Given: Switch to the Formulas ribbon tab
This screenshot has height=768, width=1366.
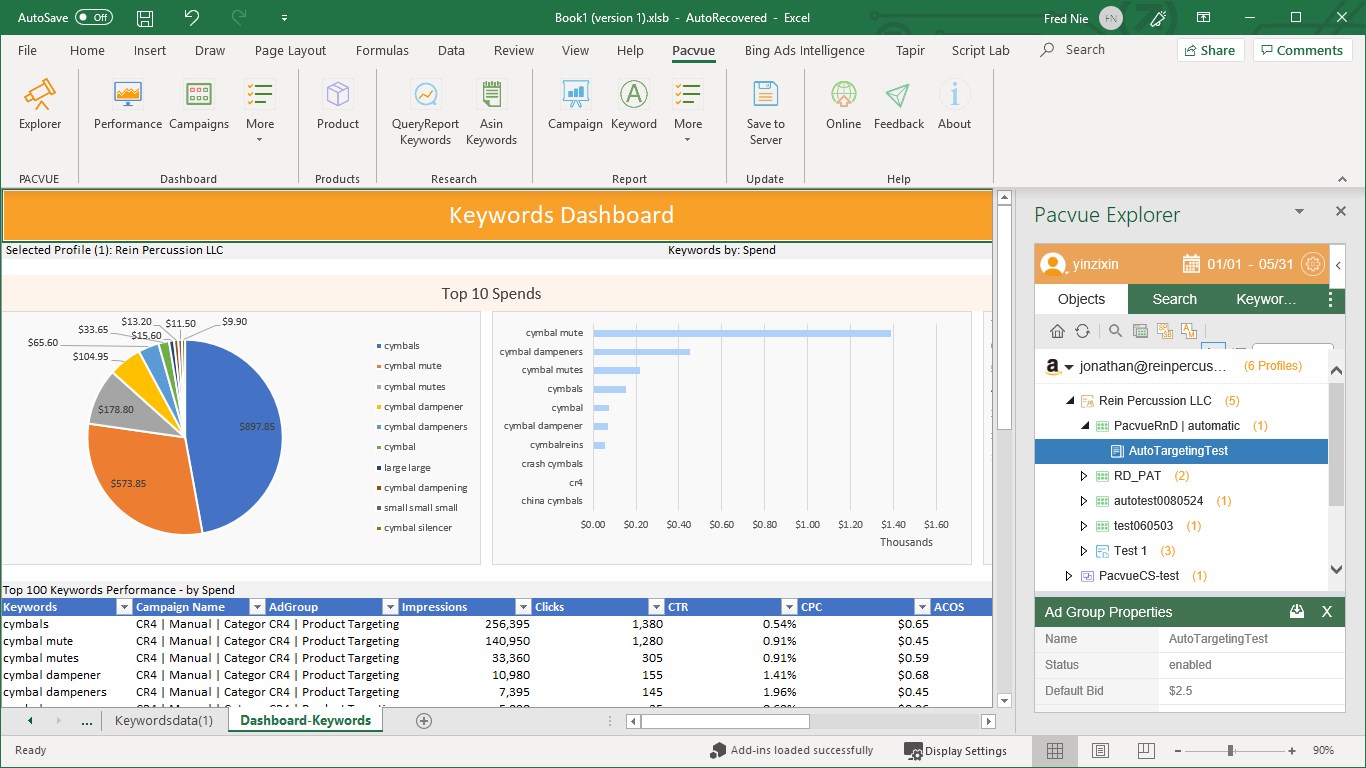Looking at the screenshot, I should click(382, 50).
